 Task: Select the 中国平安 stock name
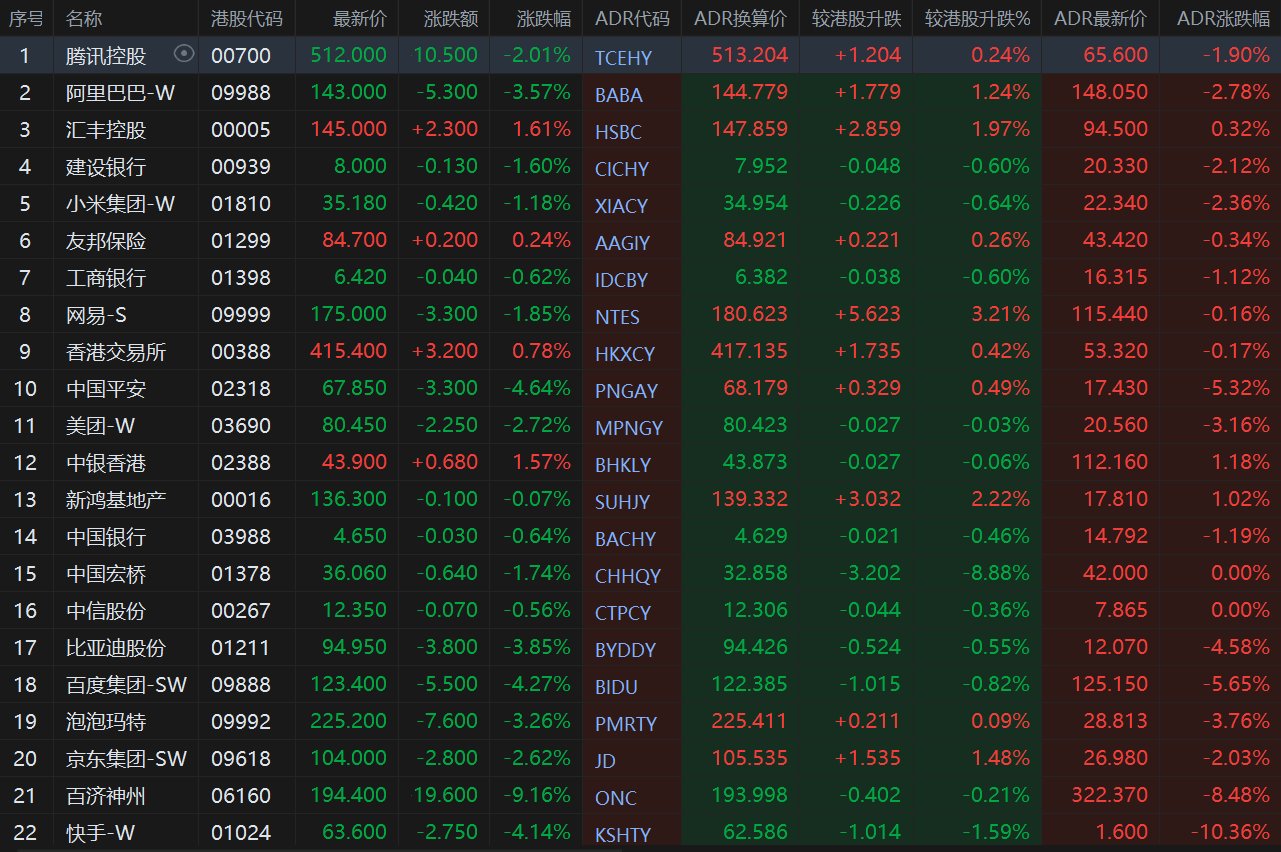[106, 389]
